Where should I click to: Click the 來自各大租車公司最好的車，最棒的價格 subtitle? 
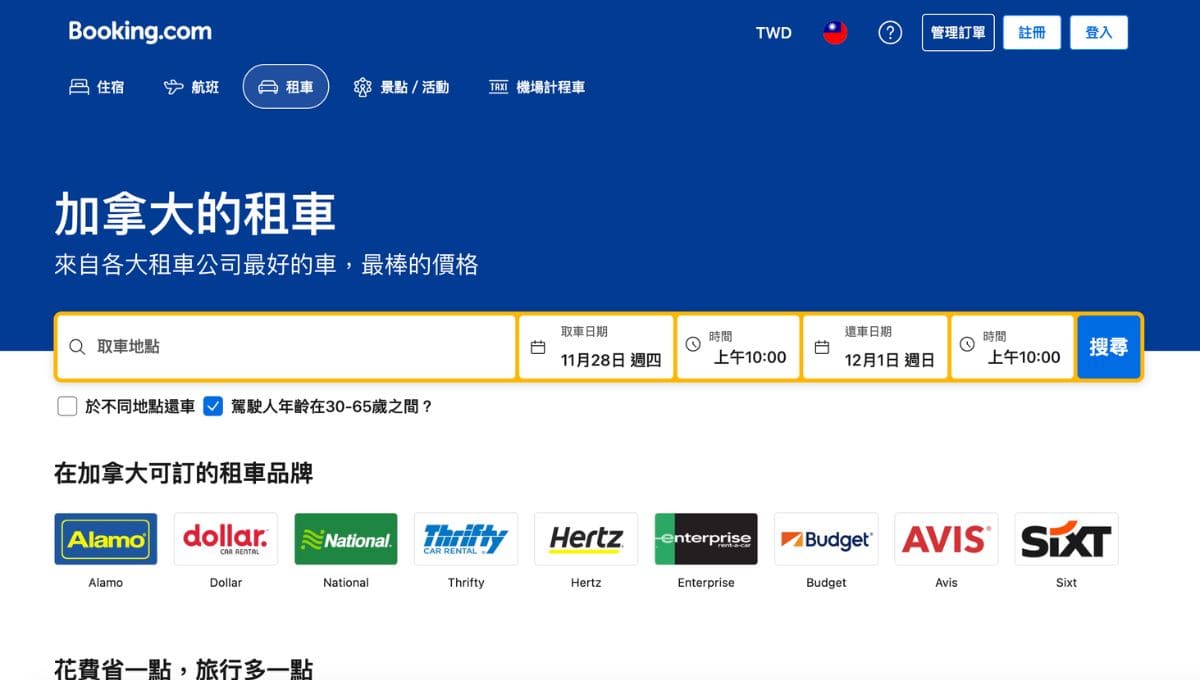(x=266, y=265)
